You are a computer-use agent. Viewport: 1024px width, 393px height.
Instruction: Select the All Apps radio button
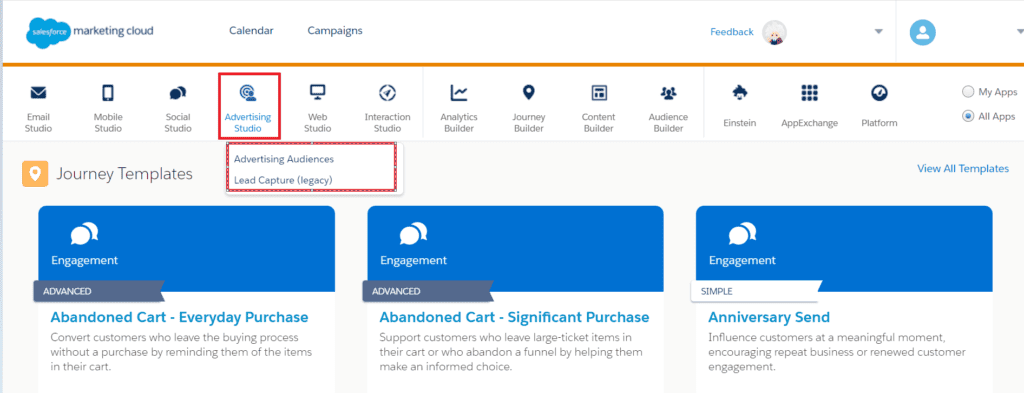[x=968, y=116]
